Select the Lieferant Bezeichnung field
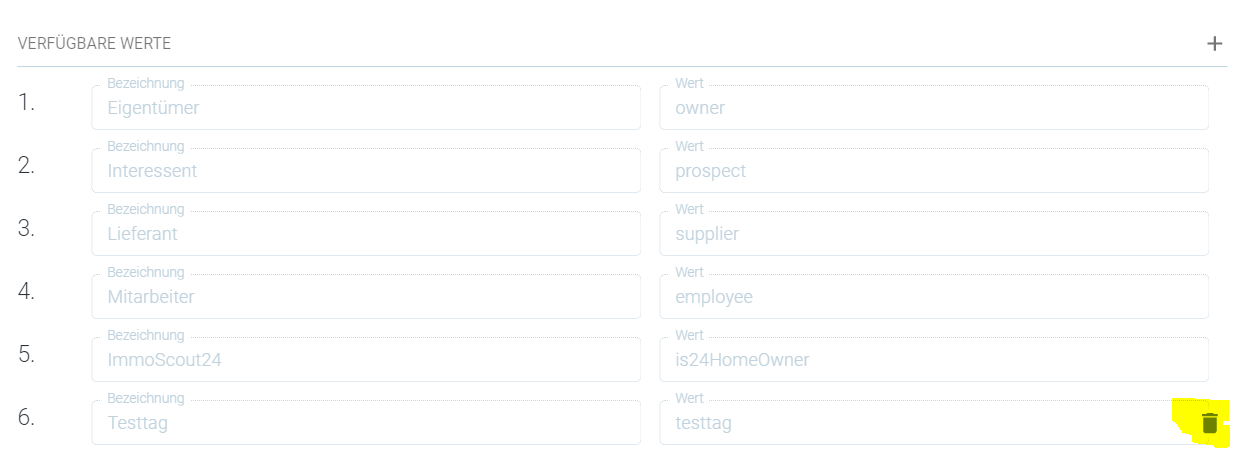This screenshot has height=464, width=1244. coord(366,233)
